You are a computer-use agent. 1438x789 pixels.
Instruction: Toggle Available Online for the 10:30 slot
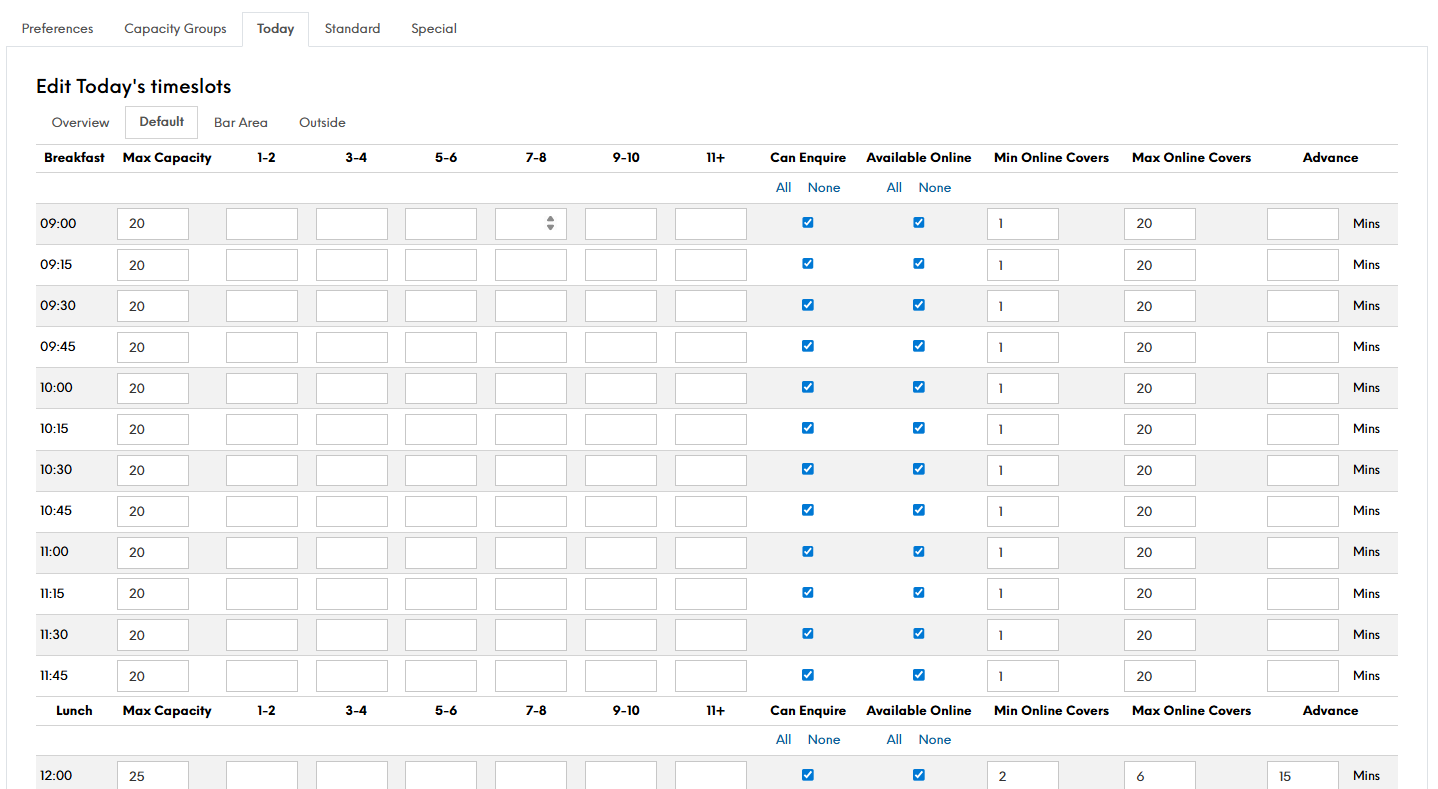918,469
